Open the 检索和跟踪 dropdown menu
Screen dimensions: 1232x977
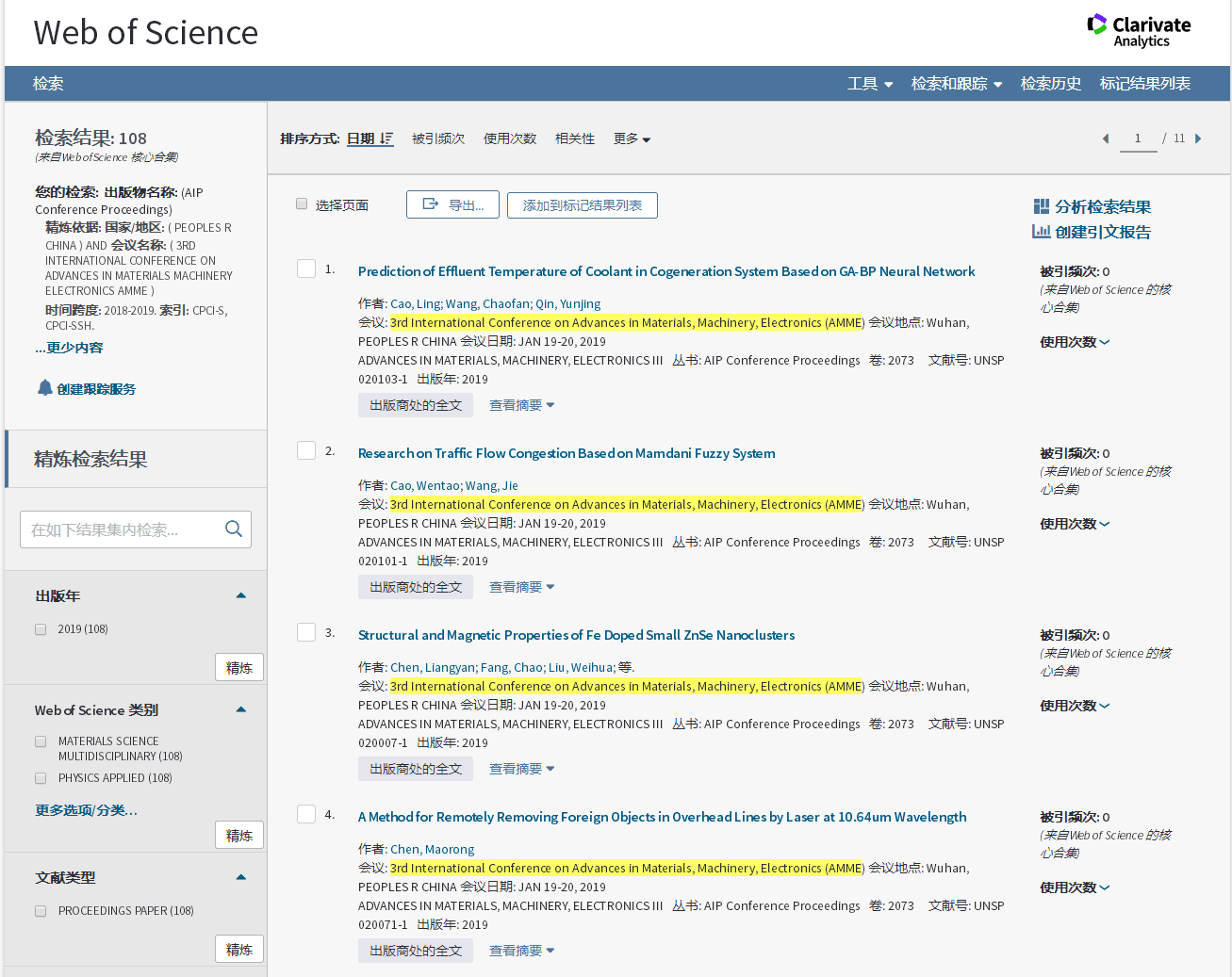[957, 84]
